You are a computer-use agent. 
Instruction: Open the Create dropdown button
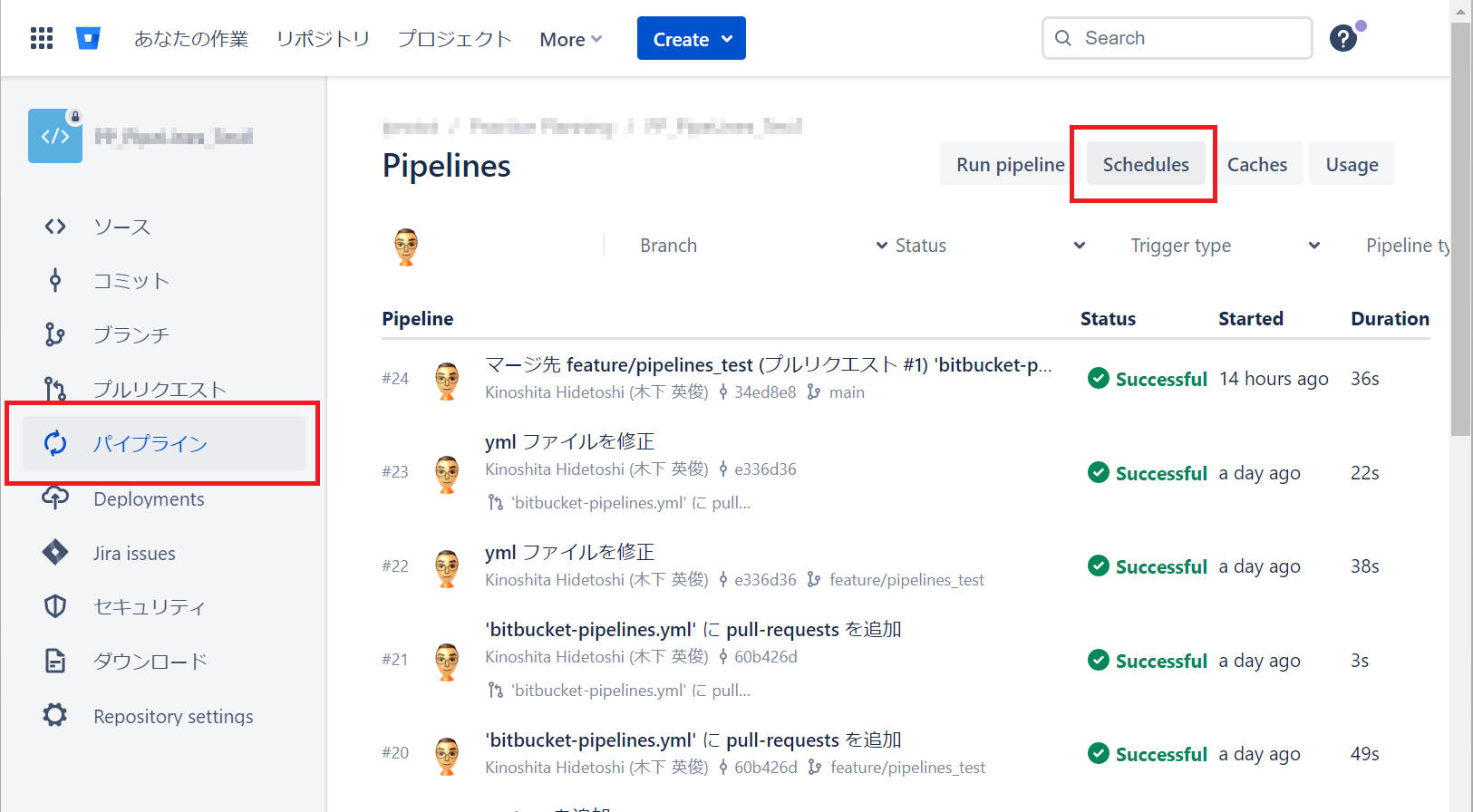pos(692,38)
